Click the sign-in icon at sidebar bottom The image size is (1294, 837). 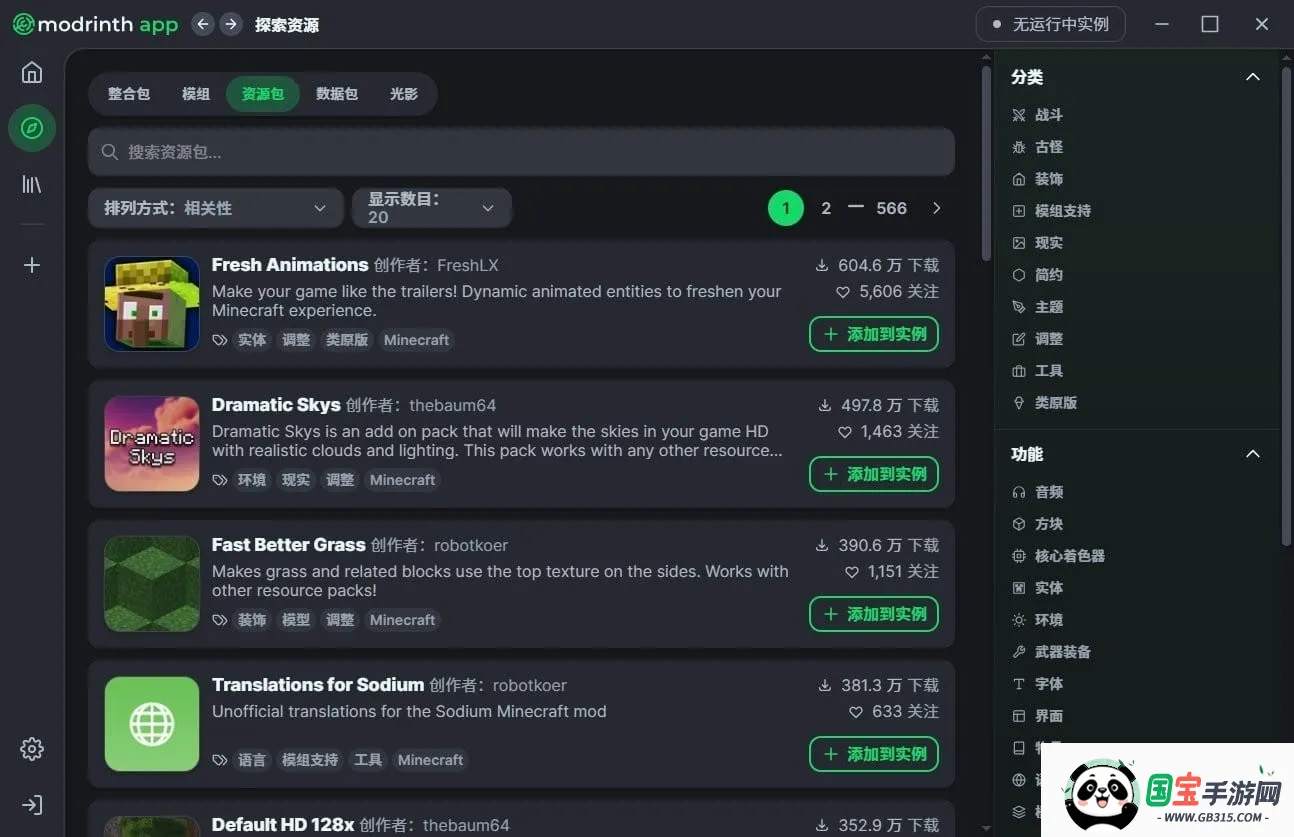coord(32,805)
